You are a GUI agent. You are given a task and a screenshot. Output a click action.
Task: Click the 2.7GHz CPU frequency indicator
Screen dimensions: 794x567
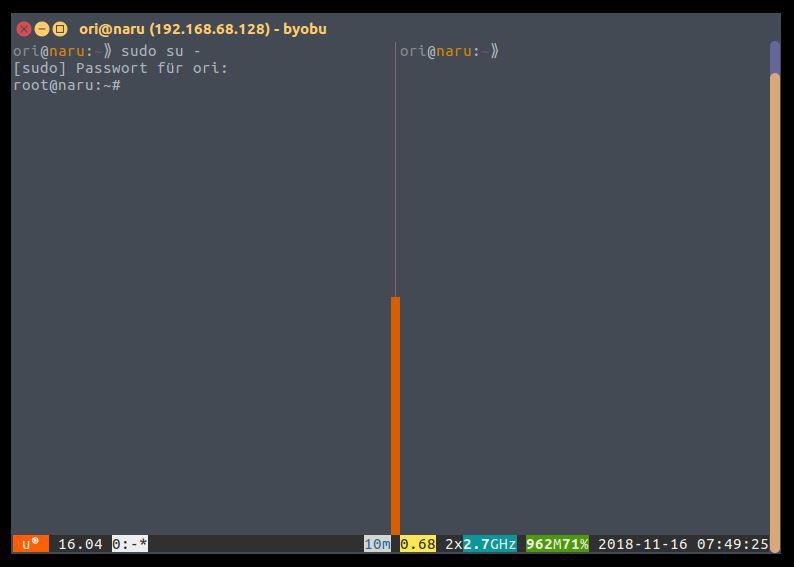[489, 544]
